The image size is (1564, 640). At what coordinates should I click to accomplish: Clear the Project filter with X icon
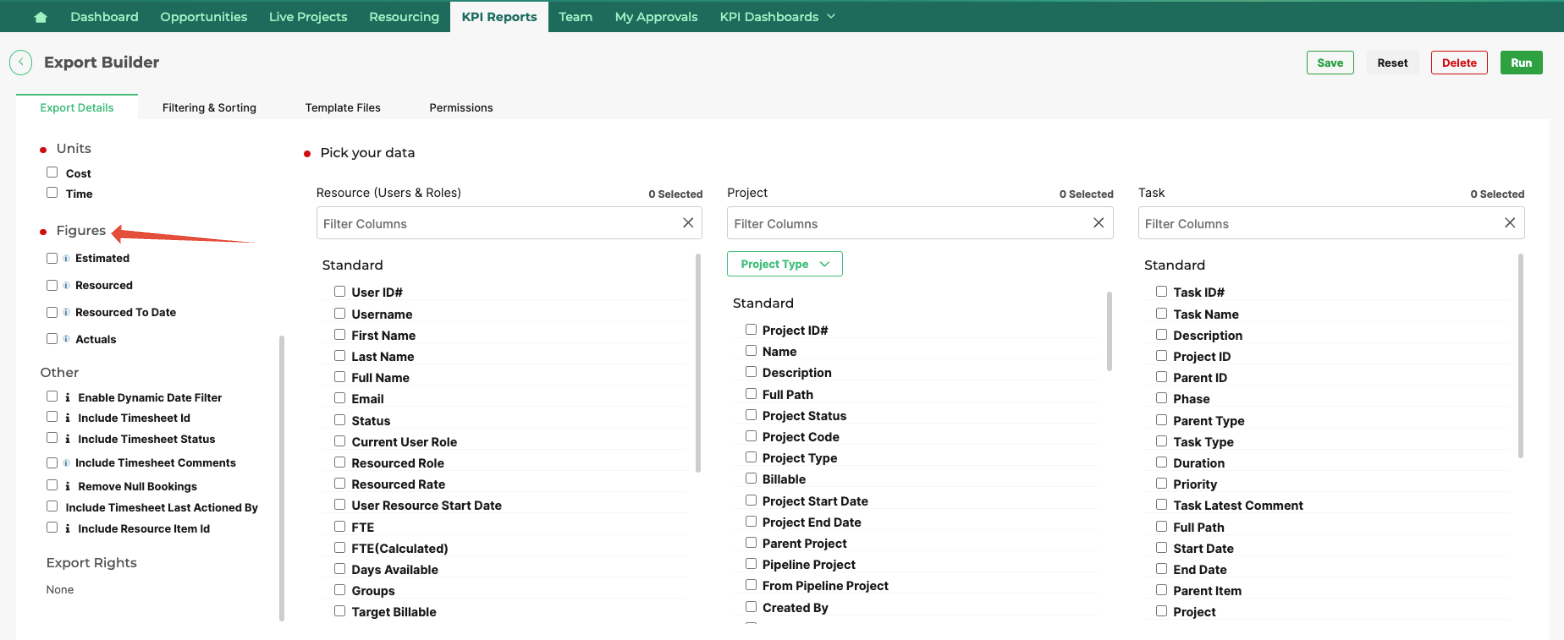(1099, 223)
